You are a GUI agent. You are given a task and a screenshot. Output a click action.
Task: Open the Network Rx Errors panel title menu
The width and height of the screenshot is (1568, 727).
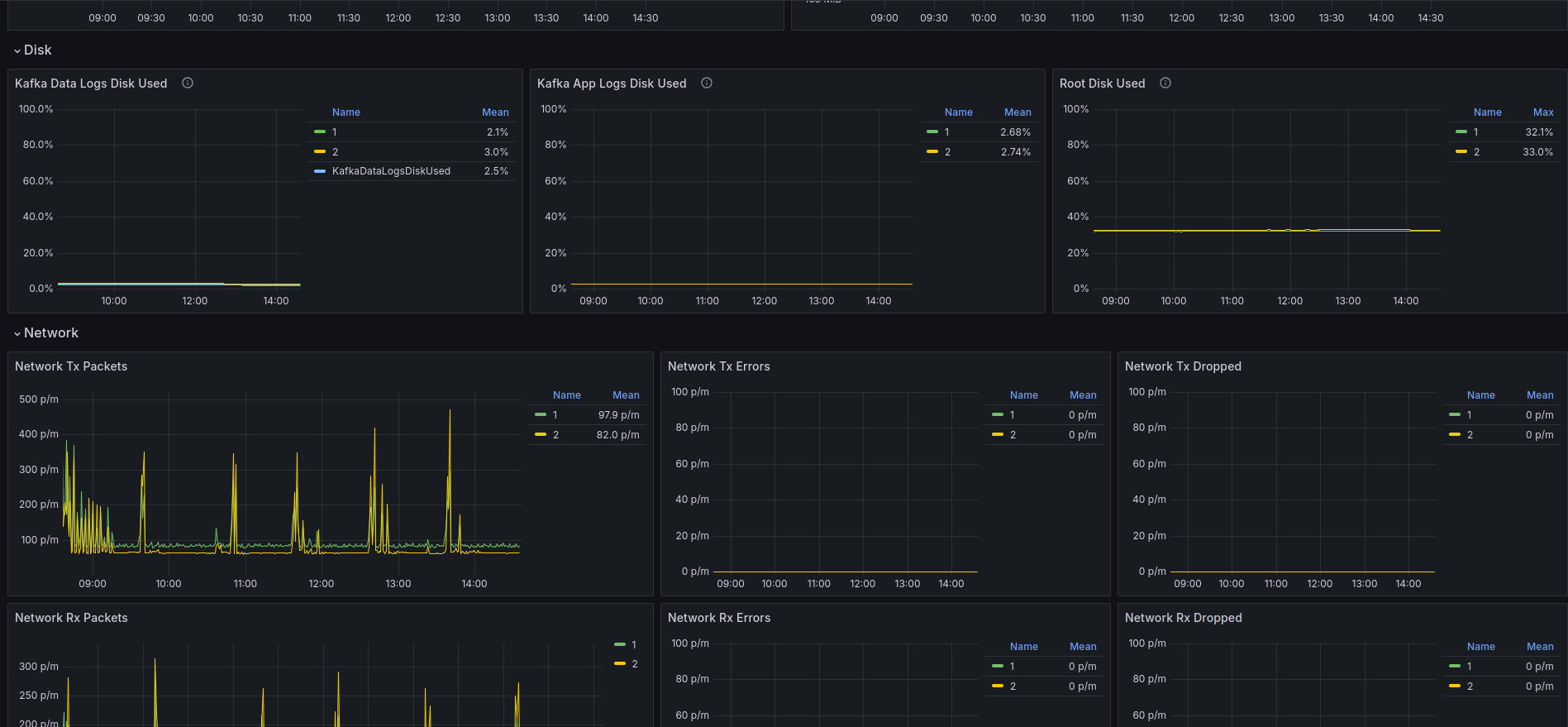(x=718, y=618)
